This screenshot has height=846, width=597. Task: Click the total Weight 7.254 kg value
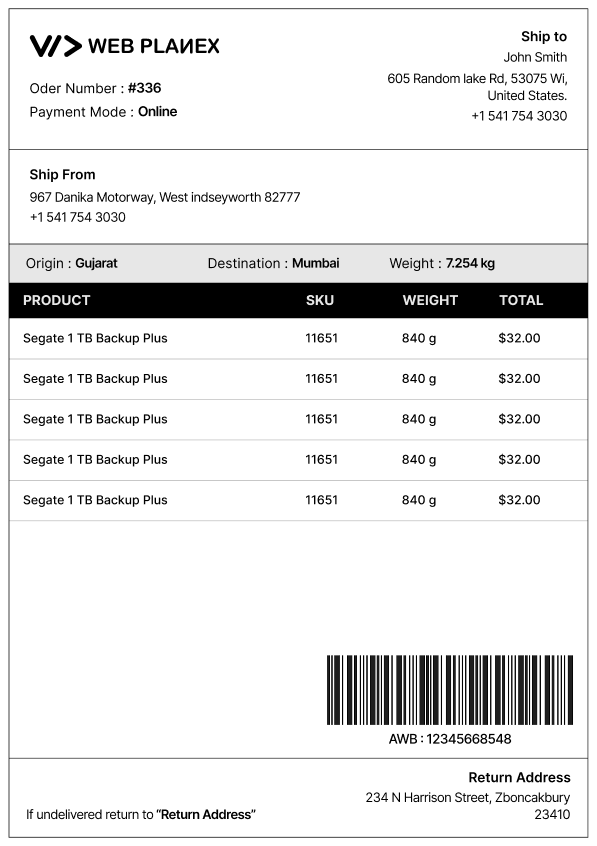pyautogui.click(x=470, y=263)
